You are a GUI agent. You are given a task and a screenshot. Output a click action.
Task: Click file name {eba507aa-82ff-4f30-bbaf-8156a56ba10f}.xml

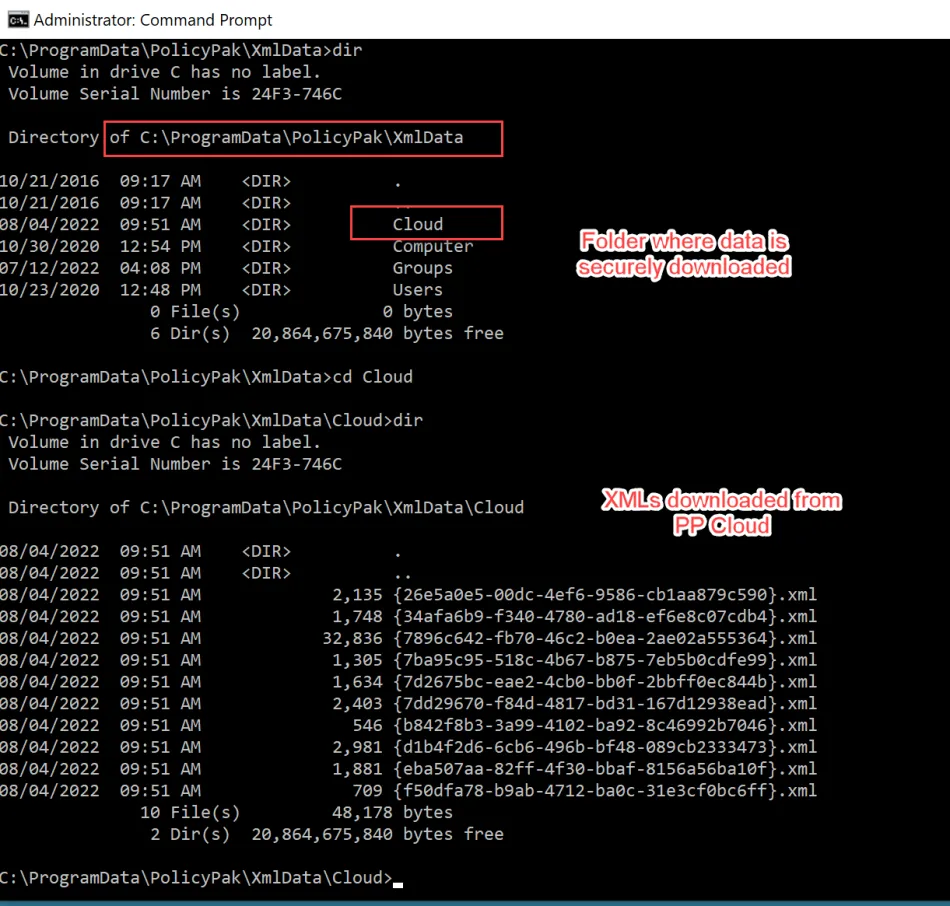(x=605, y=769)
